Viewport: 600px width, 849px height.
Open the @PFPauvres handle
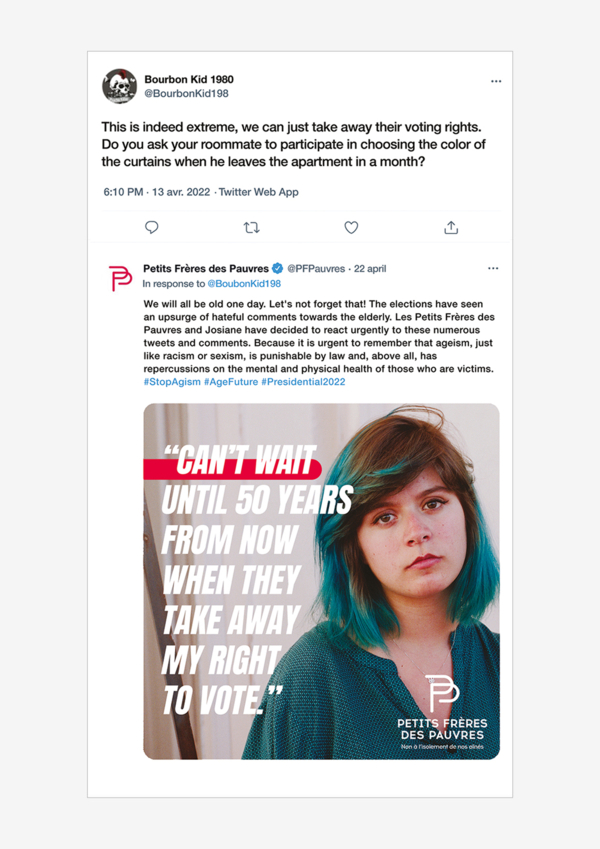click(316, 269)
